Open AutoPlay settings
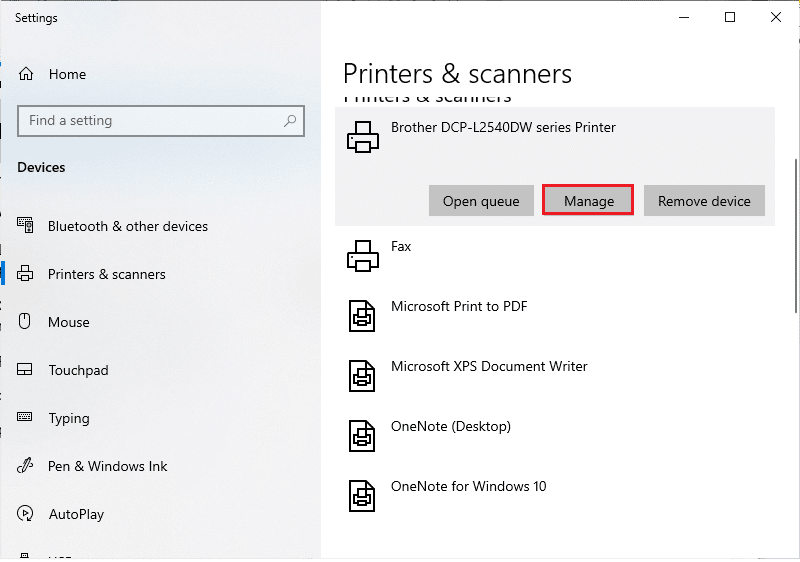This screenshot has width=800, height=562. click(x=160, y=514)
